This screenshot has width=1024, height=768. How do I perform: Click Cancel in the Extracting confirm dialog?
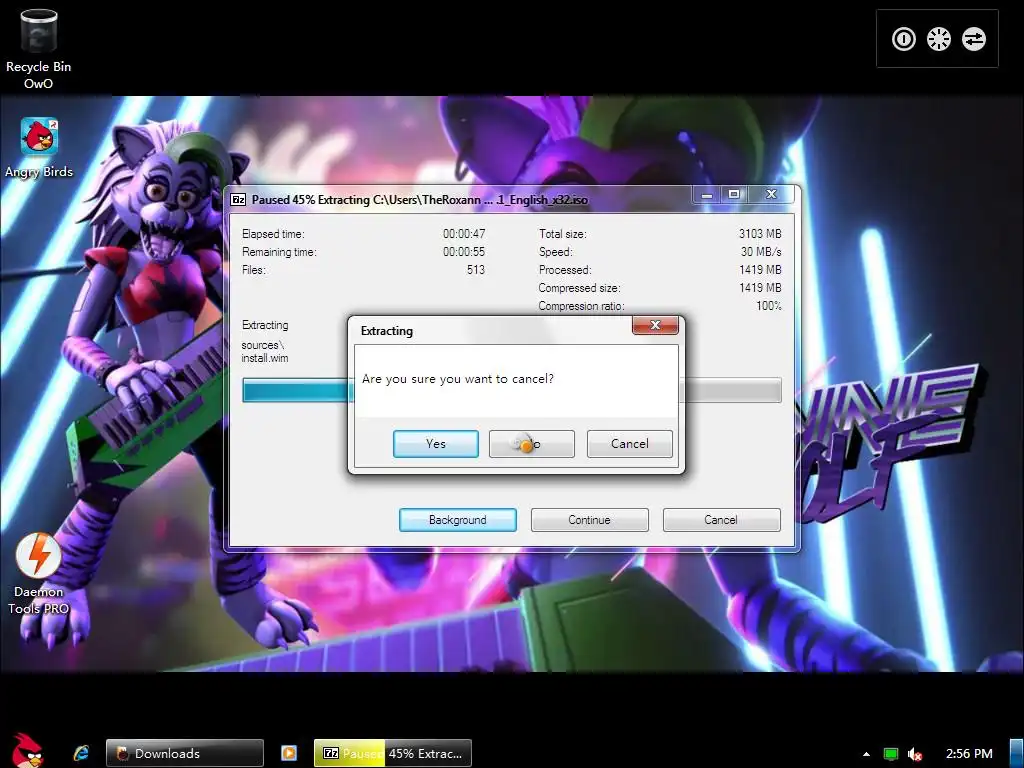point(630,444)
